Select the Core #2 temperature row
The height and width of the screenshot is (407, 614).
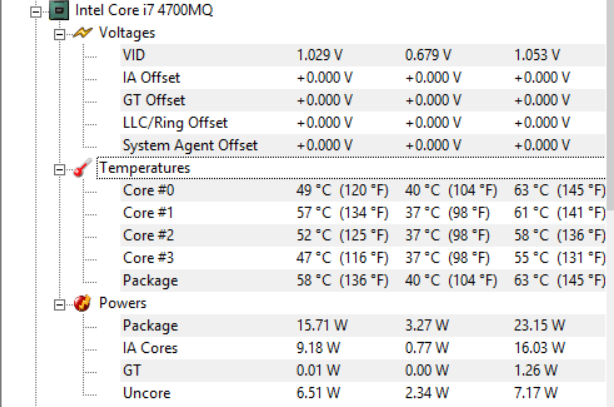coord(148,236)
